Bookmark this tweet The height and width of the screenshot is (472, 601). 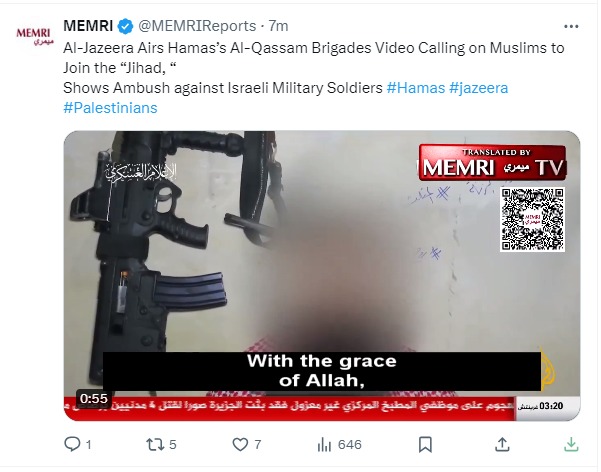click(425, 445)
